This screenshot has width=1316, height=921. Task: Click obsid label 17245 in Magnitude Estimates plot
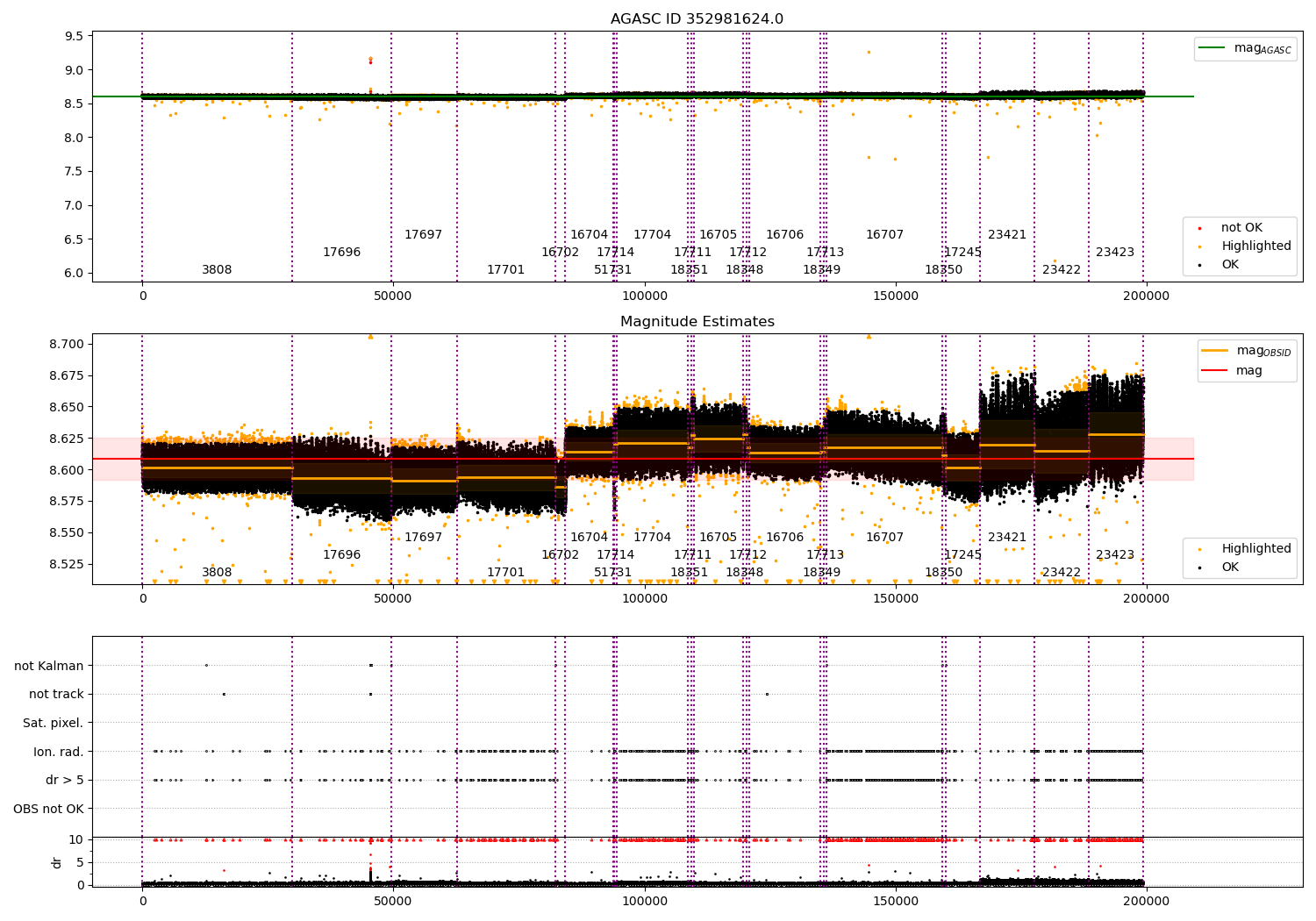tap(962, 555)
